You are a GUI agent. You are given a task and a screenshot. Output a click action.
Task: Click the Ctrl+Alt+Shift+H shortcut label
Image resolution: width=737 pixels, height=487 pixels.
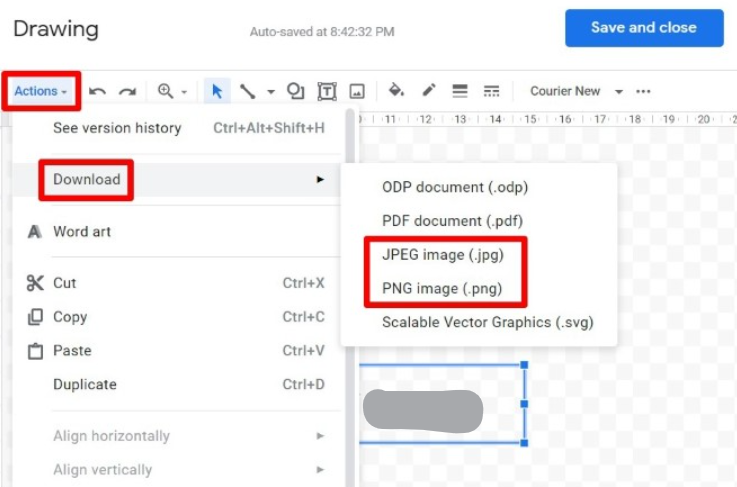point(269,128)
